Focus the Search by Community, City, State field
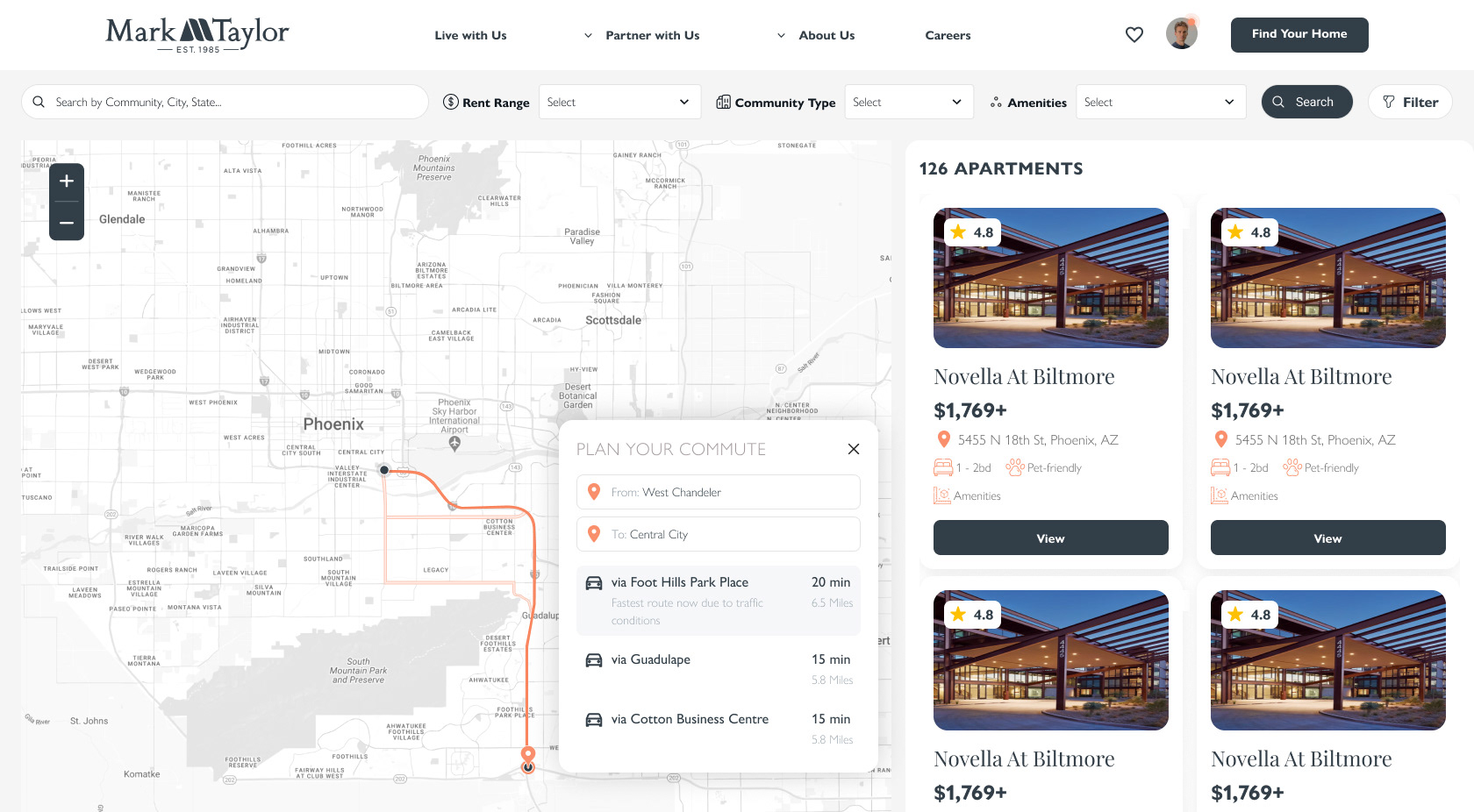 (x=225, y=102)
